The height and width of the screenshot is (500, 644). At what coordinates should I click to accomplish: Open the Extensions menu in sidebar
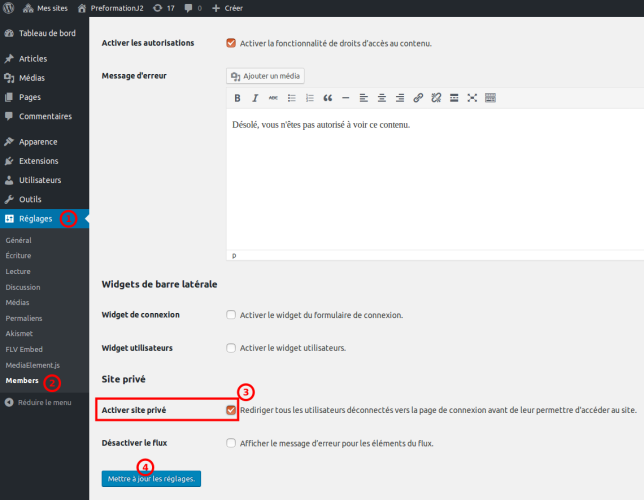tap(38, 161)
